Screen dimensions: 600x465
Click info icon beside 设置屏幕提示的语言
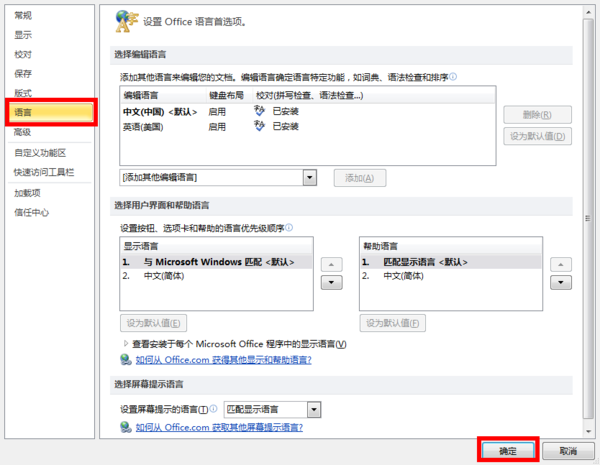click(x=214, y=408)
